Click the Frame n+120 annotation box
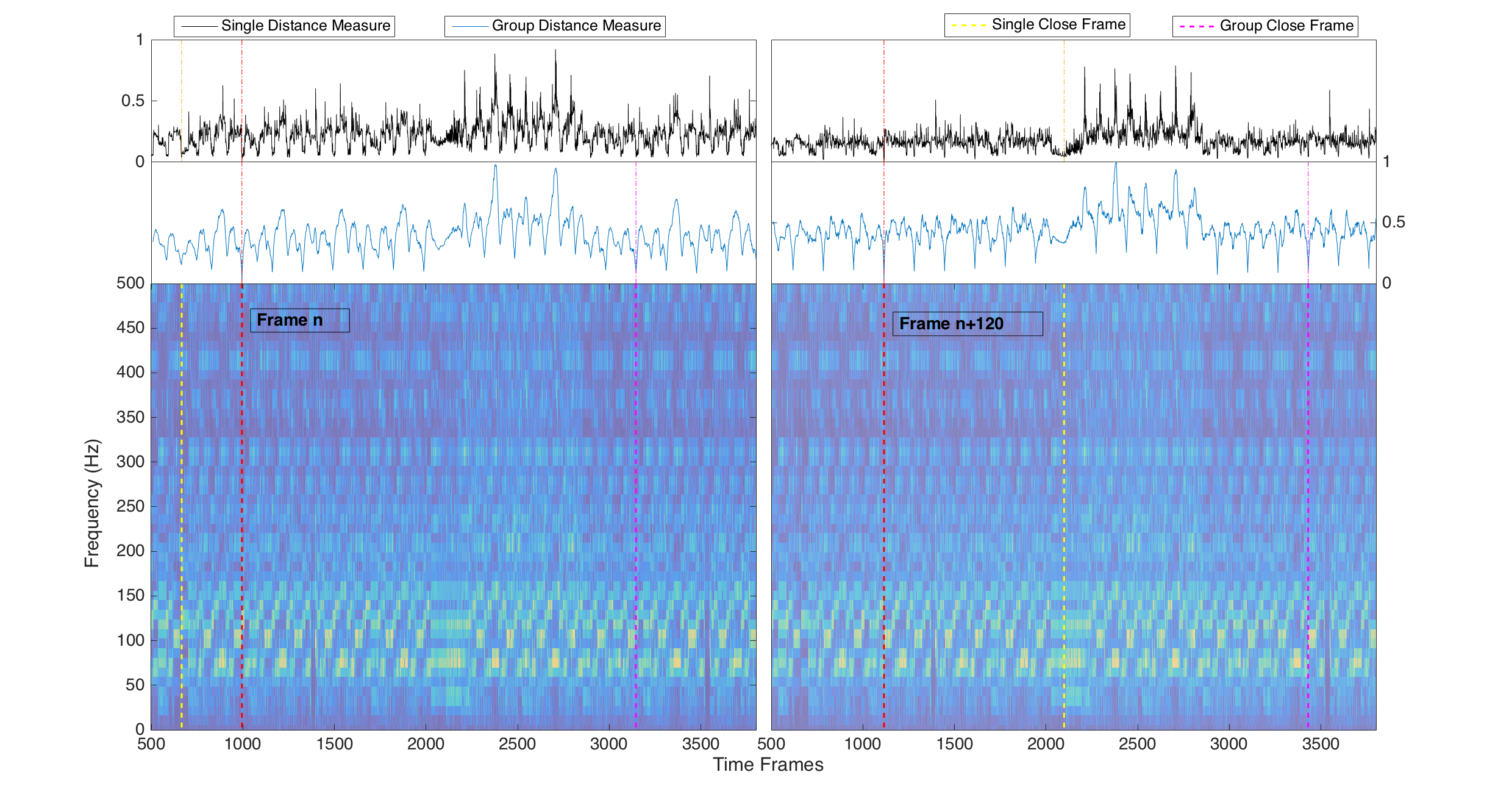The height and width of the screenshot is (811, 1512). (967, 324)
